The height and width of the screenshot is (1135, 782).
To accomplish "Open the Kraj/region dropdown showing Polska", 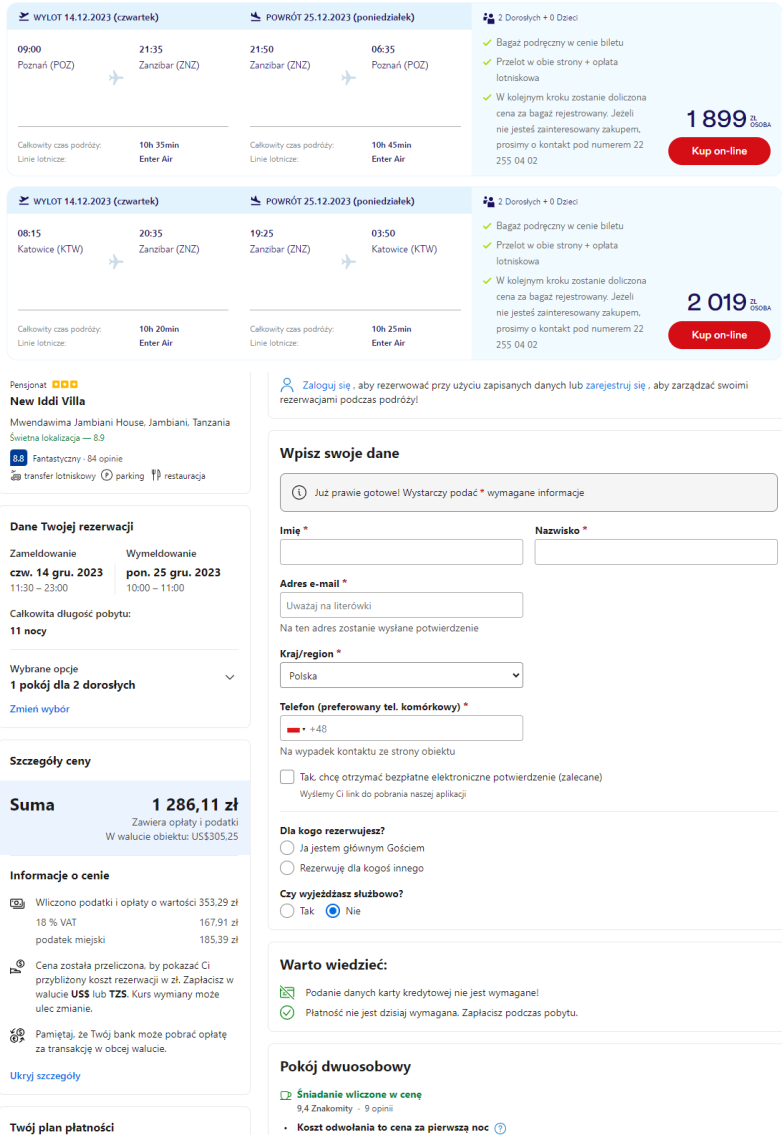I will (x=401, y=676).
